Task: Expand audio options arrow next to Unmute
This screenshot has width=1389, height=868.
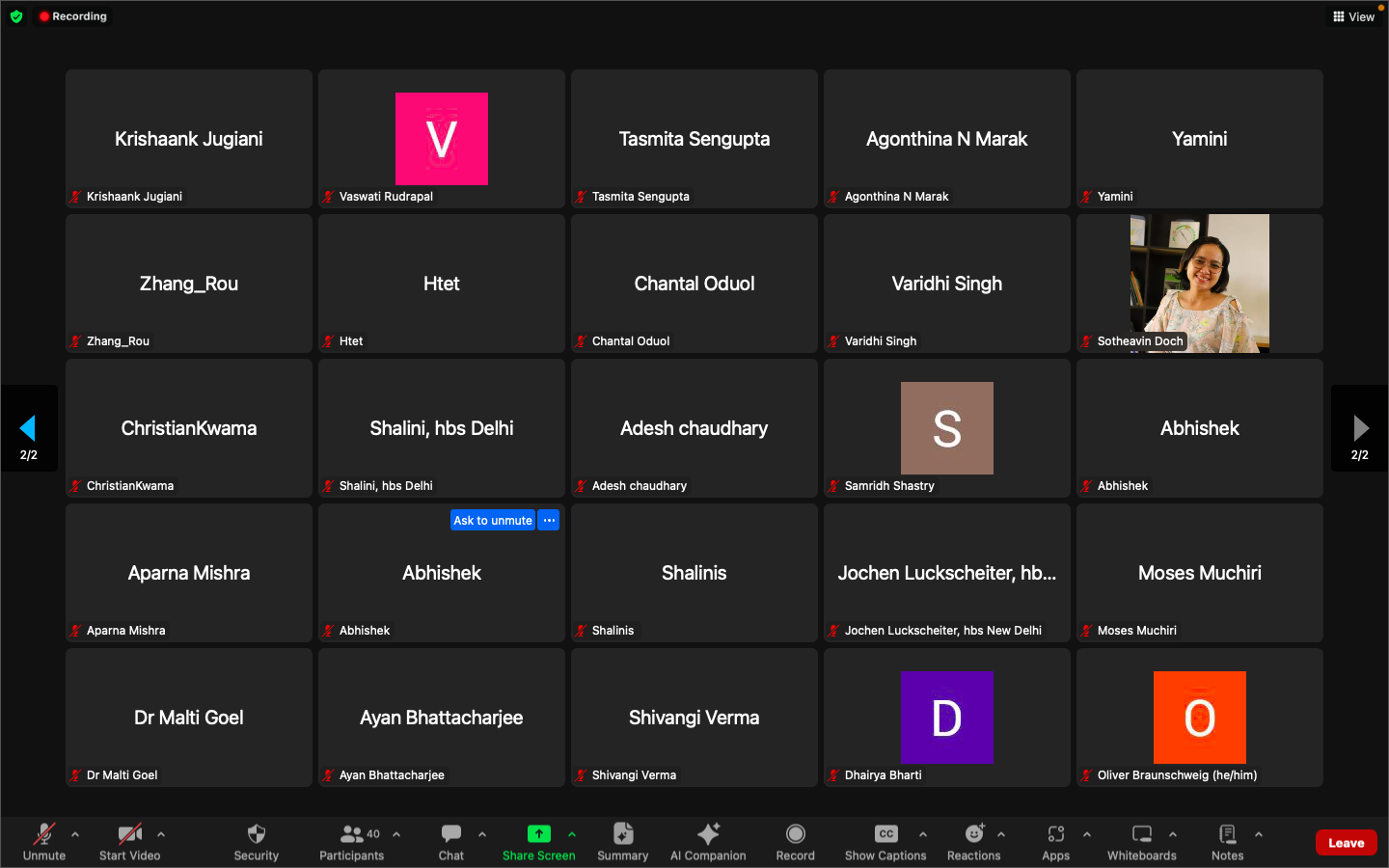Action: point(75,834)
